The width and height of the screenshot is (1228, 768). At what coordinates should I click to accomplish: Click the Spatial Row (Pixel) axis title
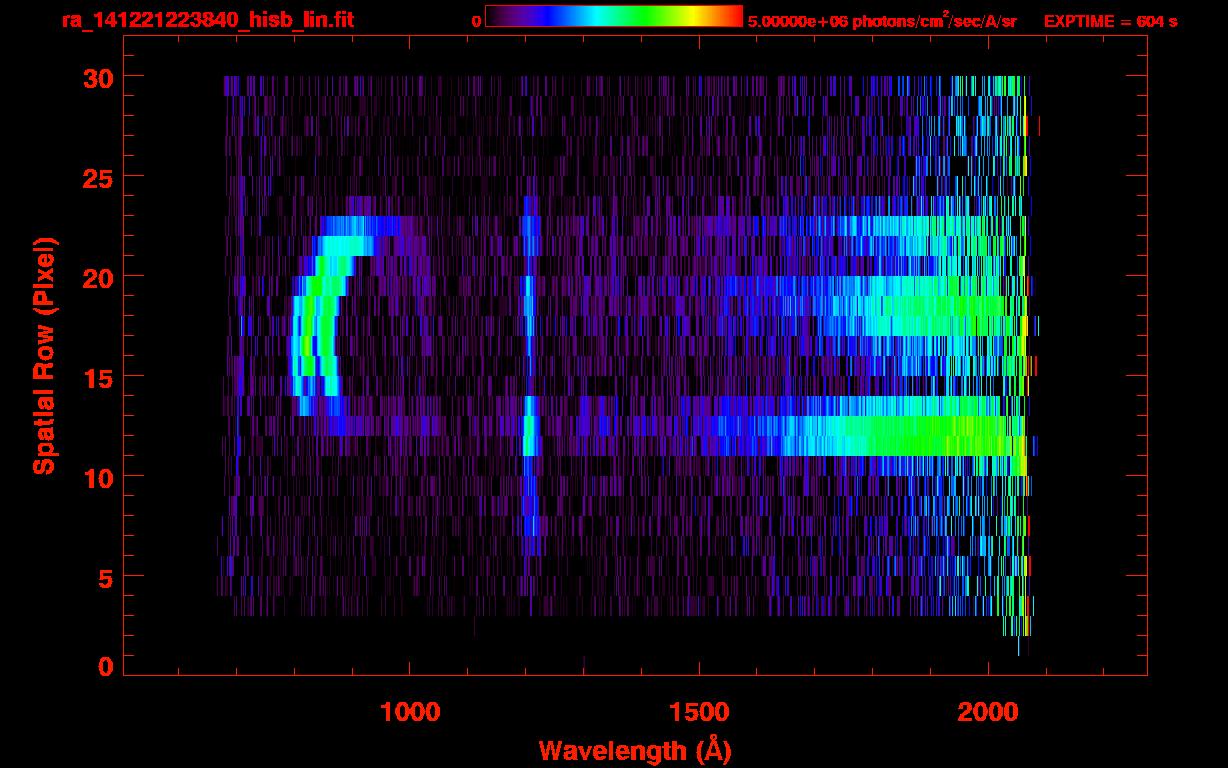pos(43,355)
